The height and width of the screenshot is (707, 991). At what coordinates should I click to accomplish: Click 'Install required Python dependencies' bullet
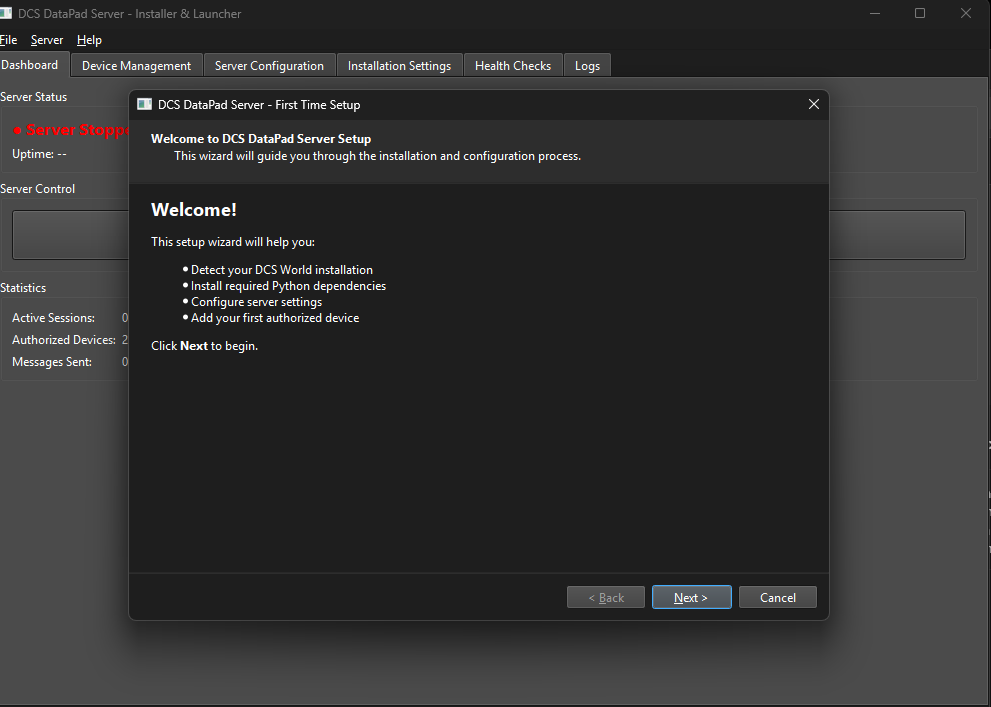point(288,286)
